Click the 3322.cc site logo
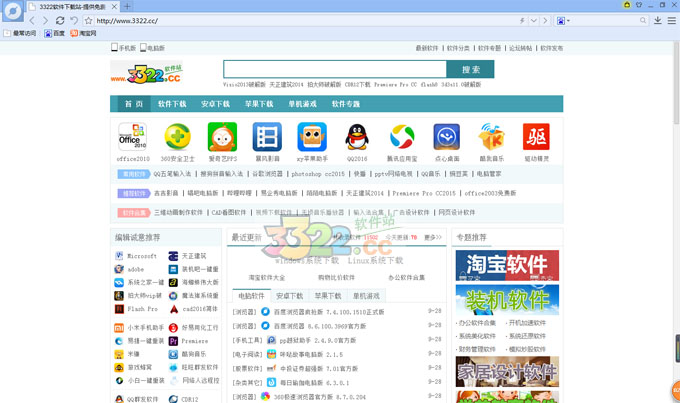The width and height of the screenshot is (680, 403). coord(147,73)
